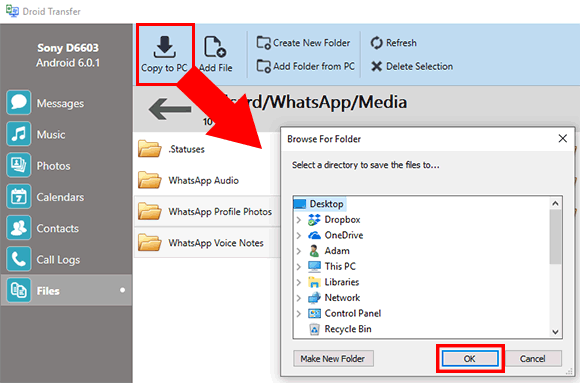Click the Photos label in sidebar
Screen dimensions: 580x383
pyautogui.click(x=53, y=166)
